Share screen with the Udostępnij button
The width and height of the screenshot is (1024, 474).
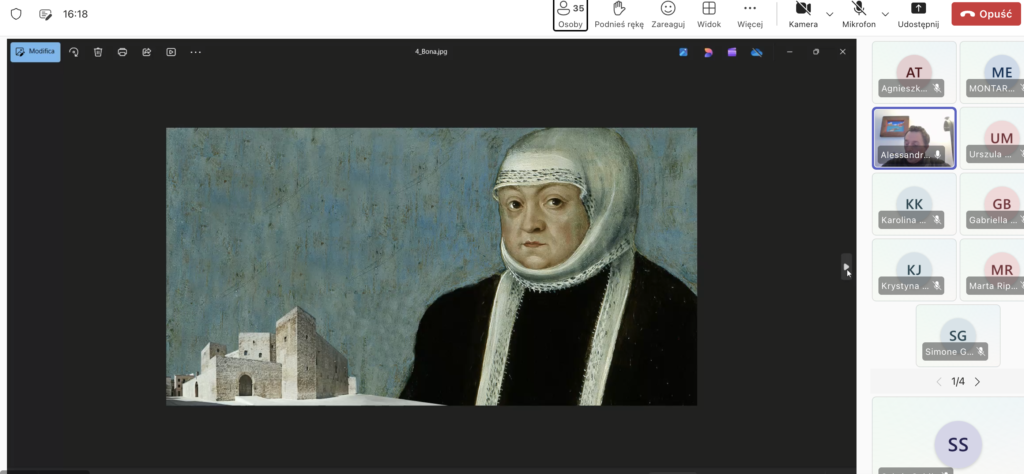[x=918, y=15]
